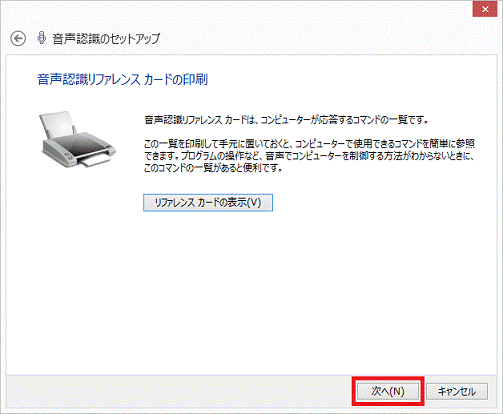This screenshot has height=414, width=503.
Task: Go back using the circled arrow icon
Action: [x=18, y=39]
